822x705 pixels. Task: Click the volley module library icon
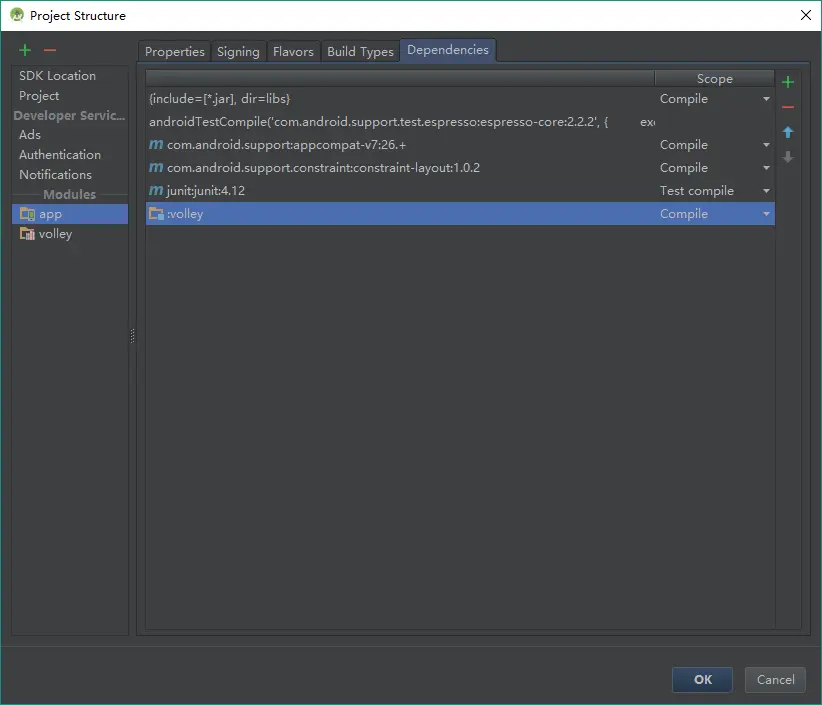click(x=27, y=234)
